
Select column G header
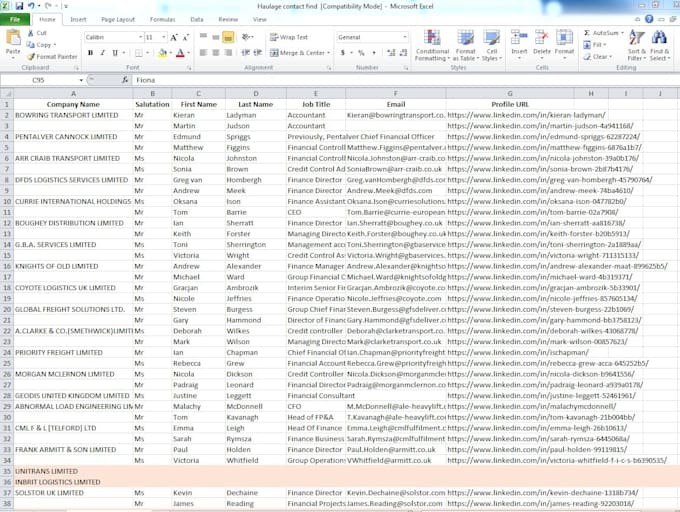click(510, 94)
